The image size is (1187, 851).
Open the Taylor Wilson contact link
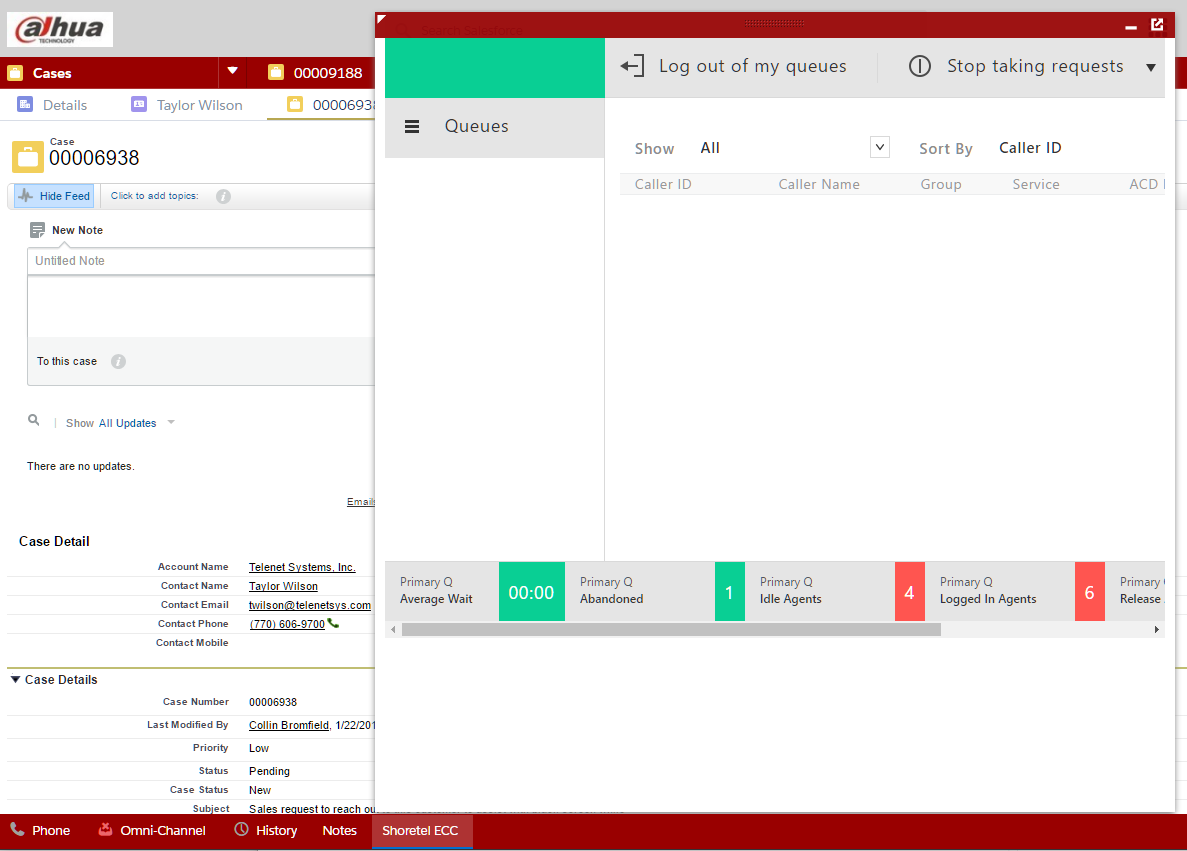coord(283,586)
